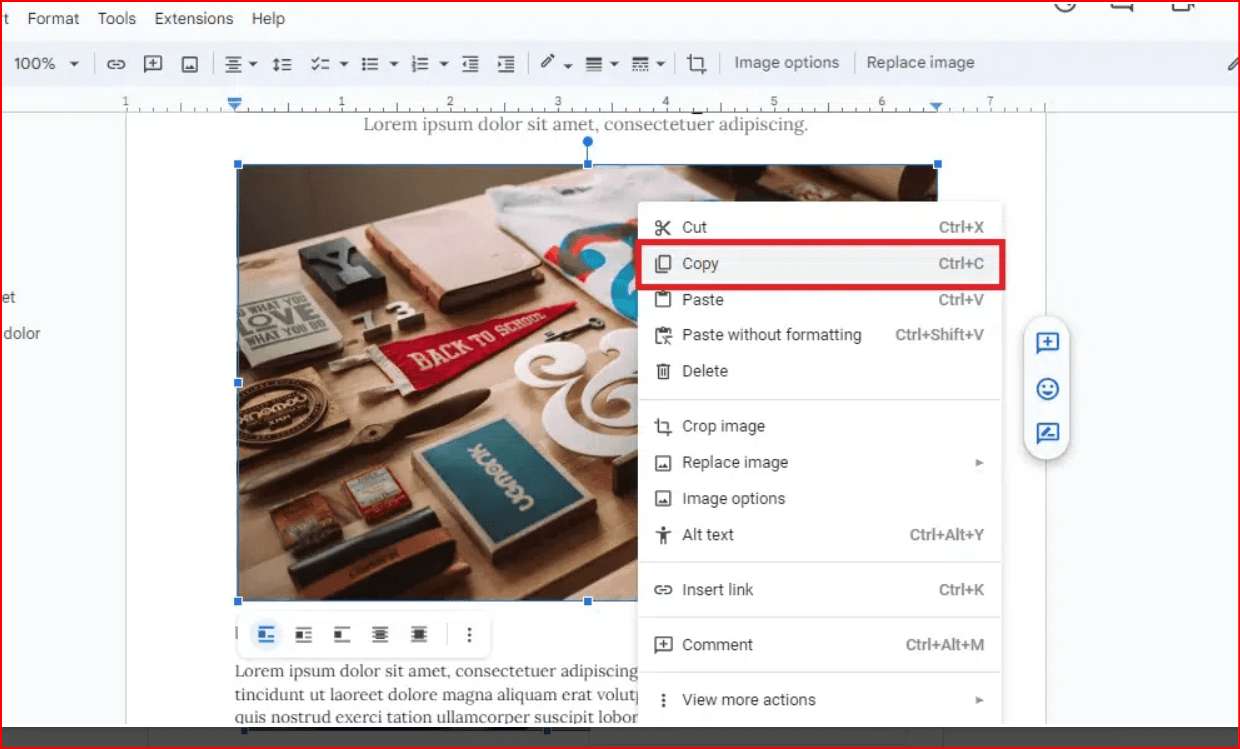The image size is (1240, 749).
Task: Click the decrease indent icon
Action: click(470, 64)
